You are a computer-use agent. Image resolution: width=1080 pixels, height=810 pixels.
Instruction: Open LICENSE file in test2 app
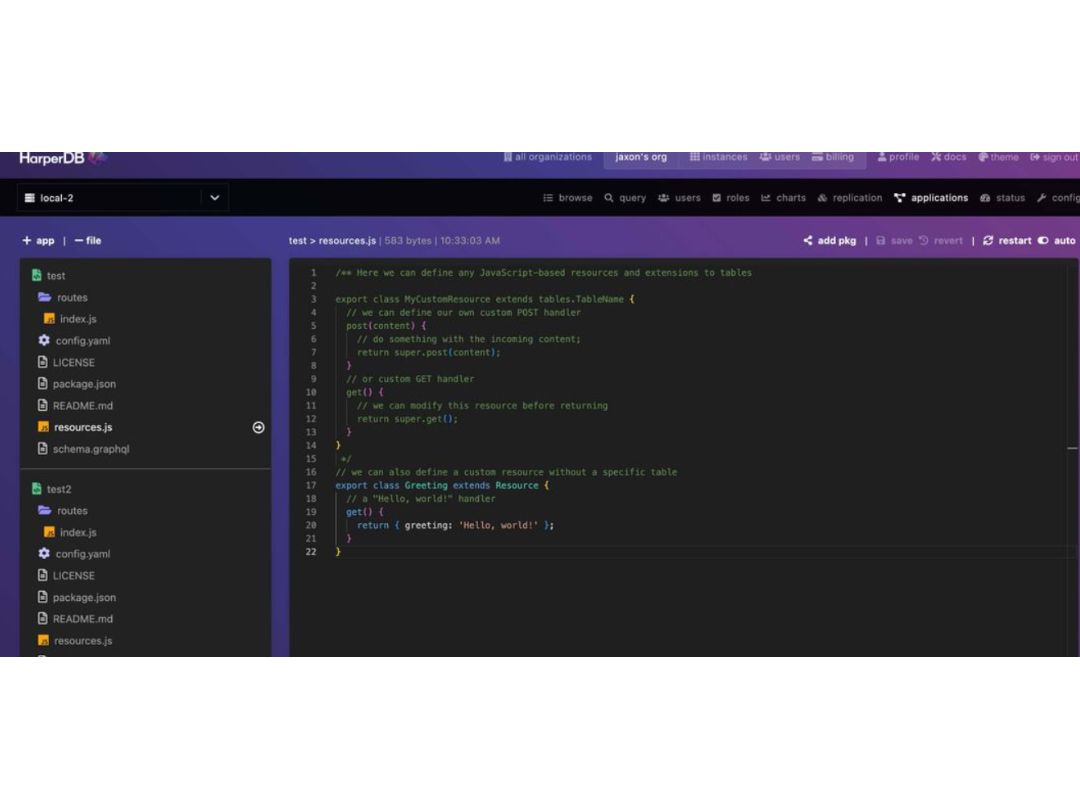click(x=66, y=576)
